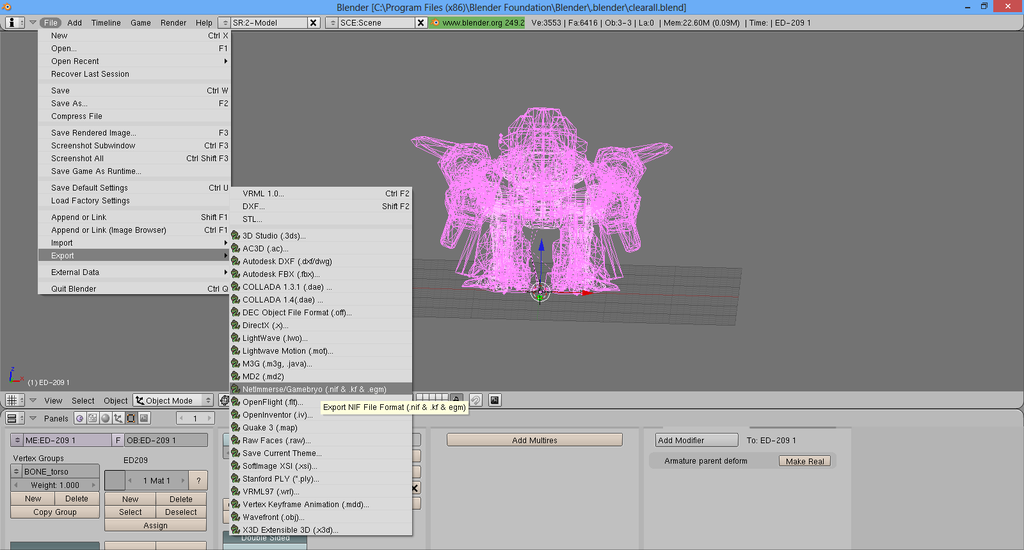Click the Deselect button
The image size is (1024, 550).
181,512
